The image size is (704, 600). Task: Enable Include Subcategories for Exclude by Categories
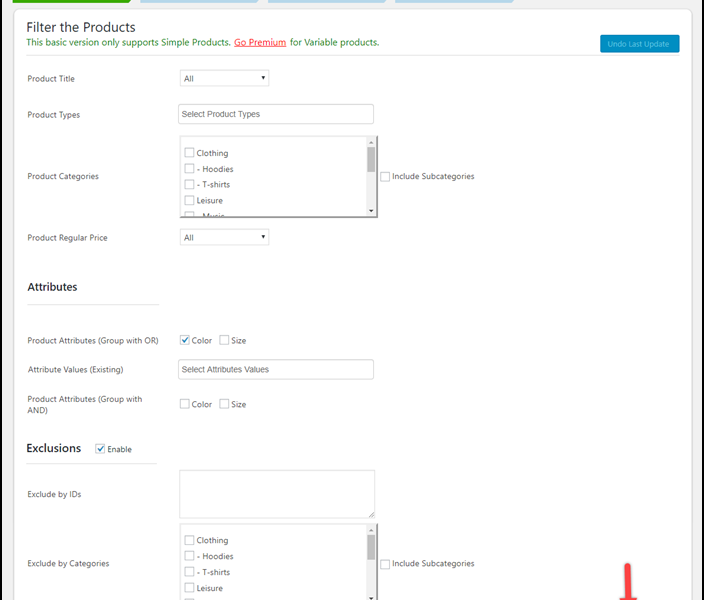(385, 564)
